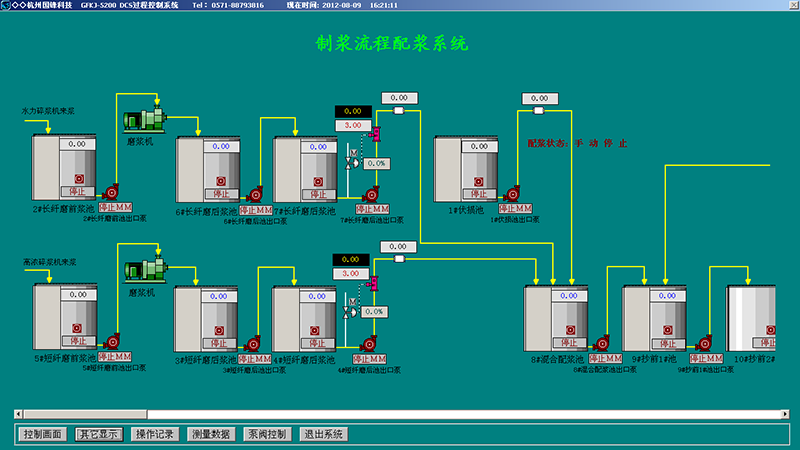800x450 pixels.
Task: Click the 9#抄前1#池 outlet pump icon
Action: (x=703, y=342)
